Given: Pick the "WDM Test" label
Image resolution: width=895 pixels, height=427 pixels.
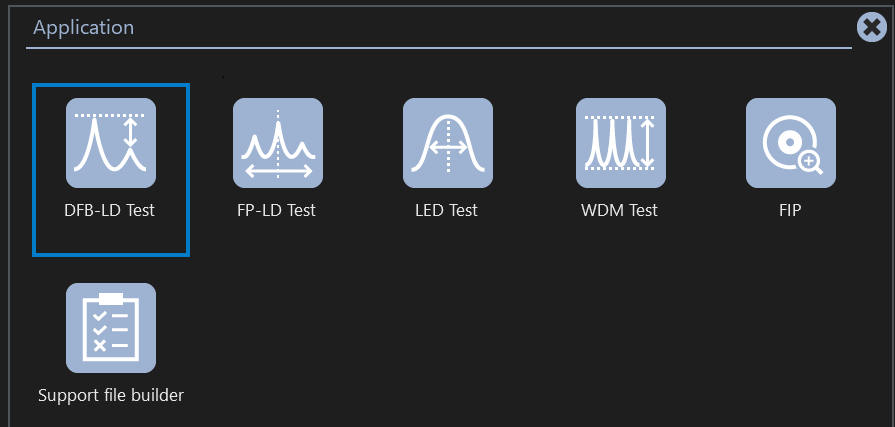Looking at the screenshot, I should [619, 210].
